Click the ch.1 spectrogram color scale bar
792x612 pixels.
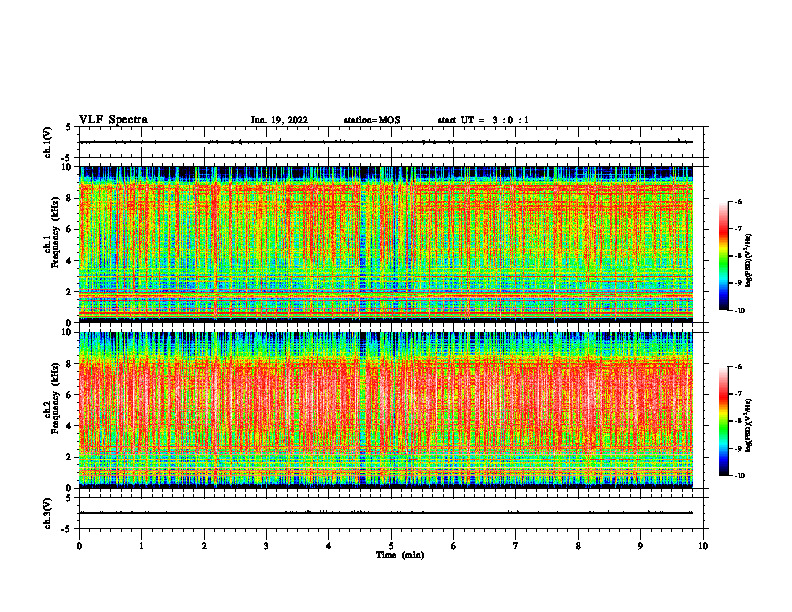tap(723, 256)
